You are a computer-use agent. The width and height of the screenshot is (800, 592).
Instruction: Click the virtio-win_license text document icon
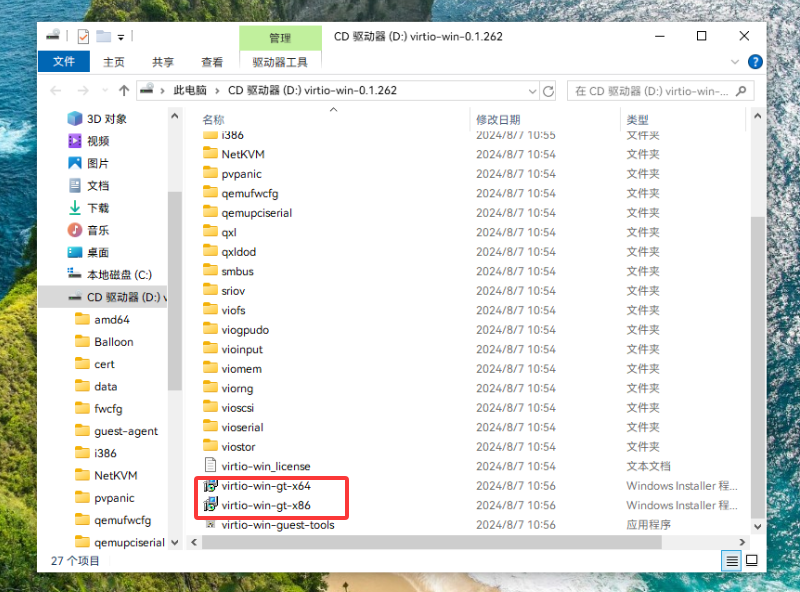[x=210, y=465]
